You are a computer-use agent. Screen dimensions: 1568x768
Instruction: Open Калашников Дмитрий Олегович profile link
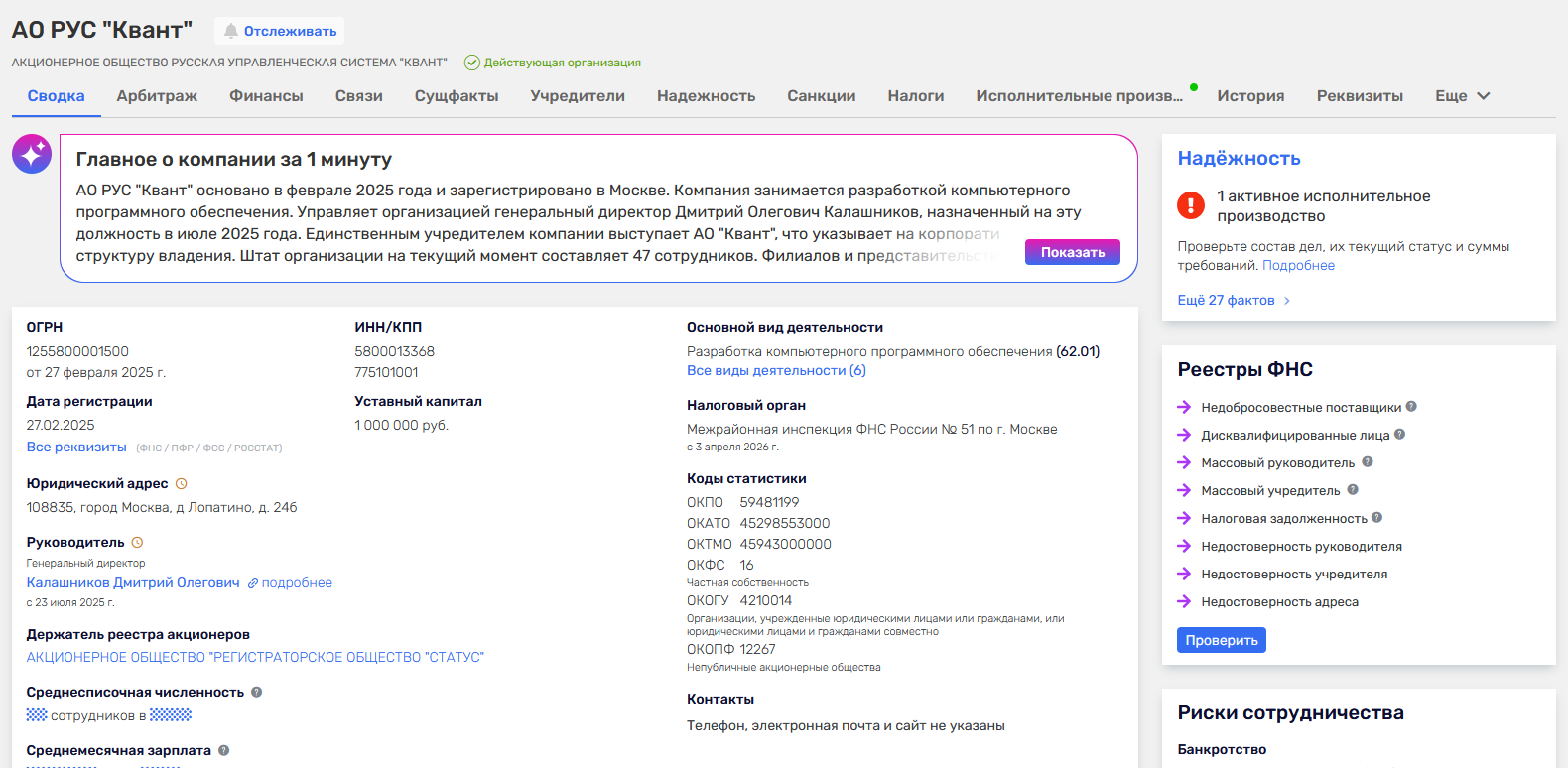pyautogui.click(x=133, y=583)
